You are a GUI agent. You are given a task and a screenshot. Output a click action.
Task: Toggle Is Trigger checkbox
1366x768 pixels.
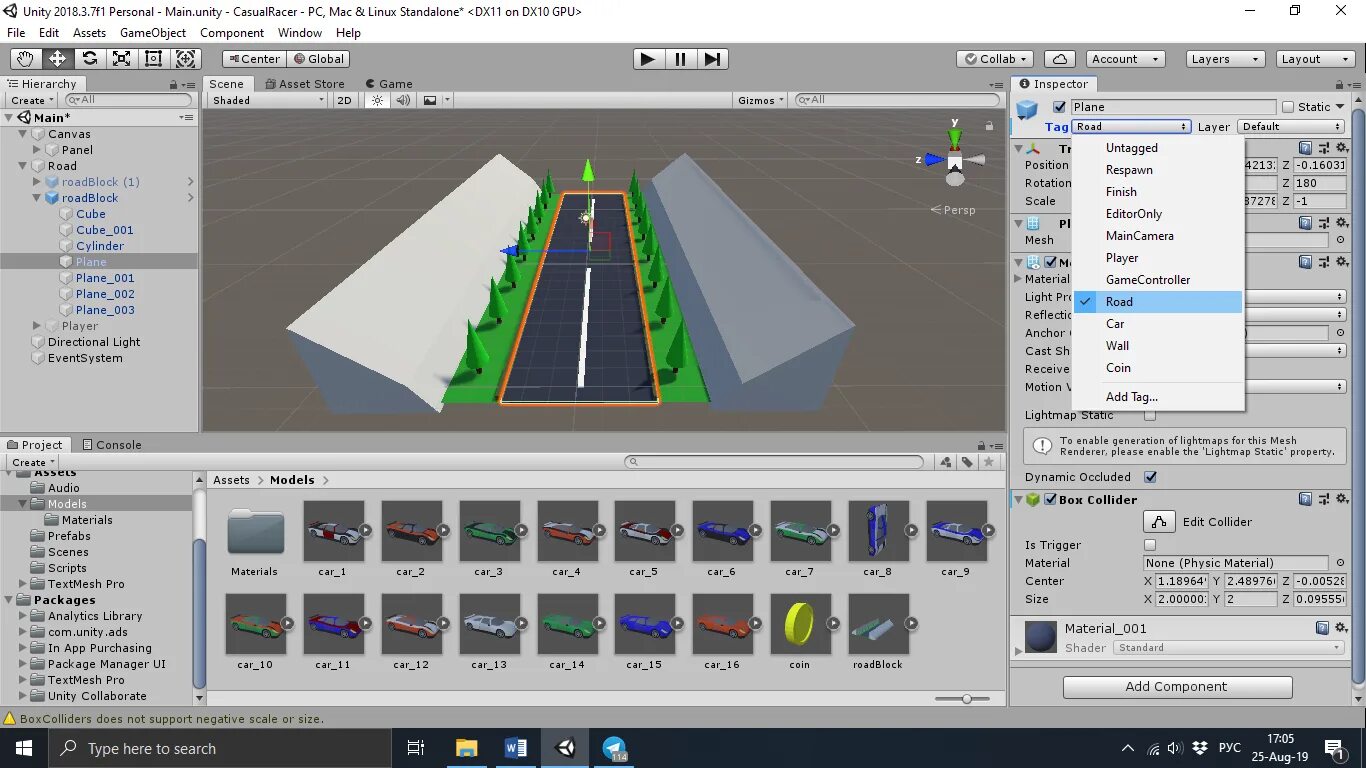point(1150,545)
